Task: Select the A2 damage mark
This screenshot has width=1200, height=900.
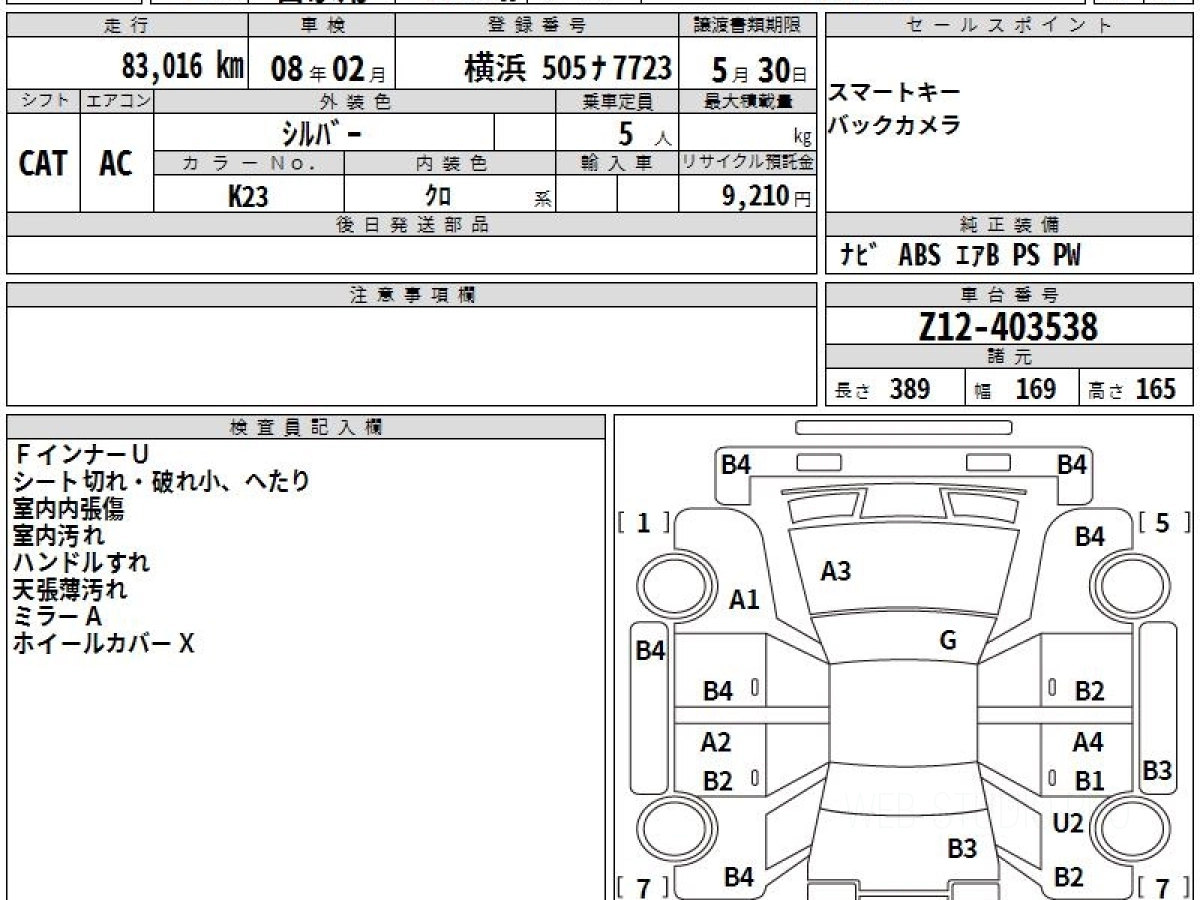Action: click(x=716, y=742)
